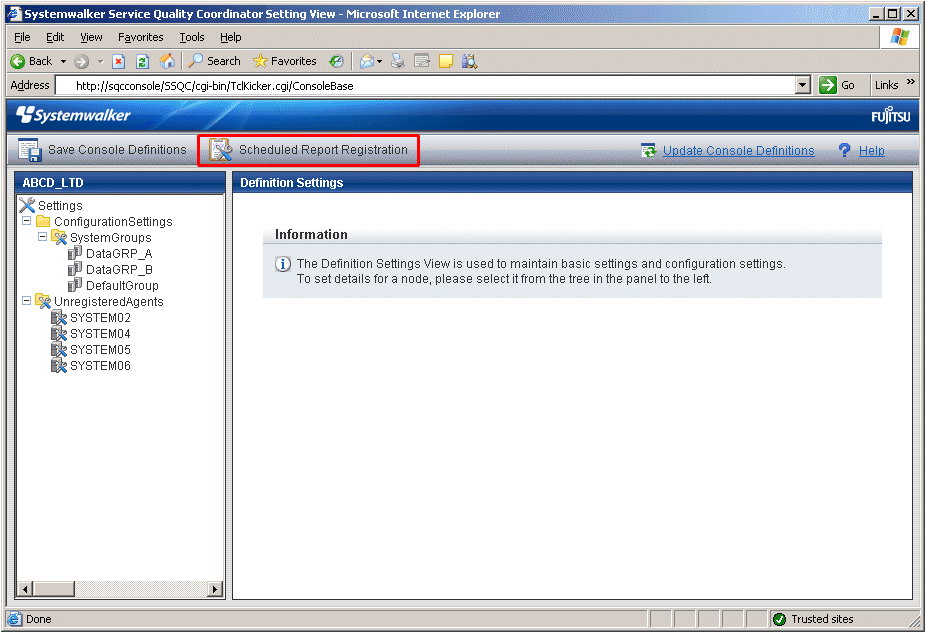Open the Back history dropdown arrow
Screen dimensions: 926x633
pyautogui.click(x=63, y=61)
